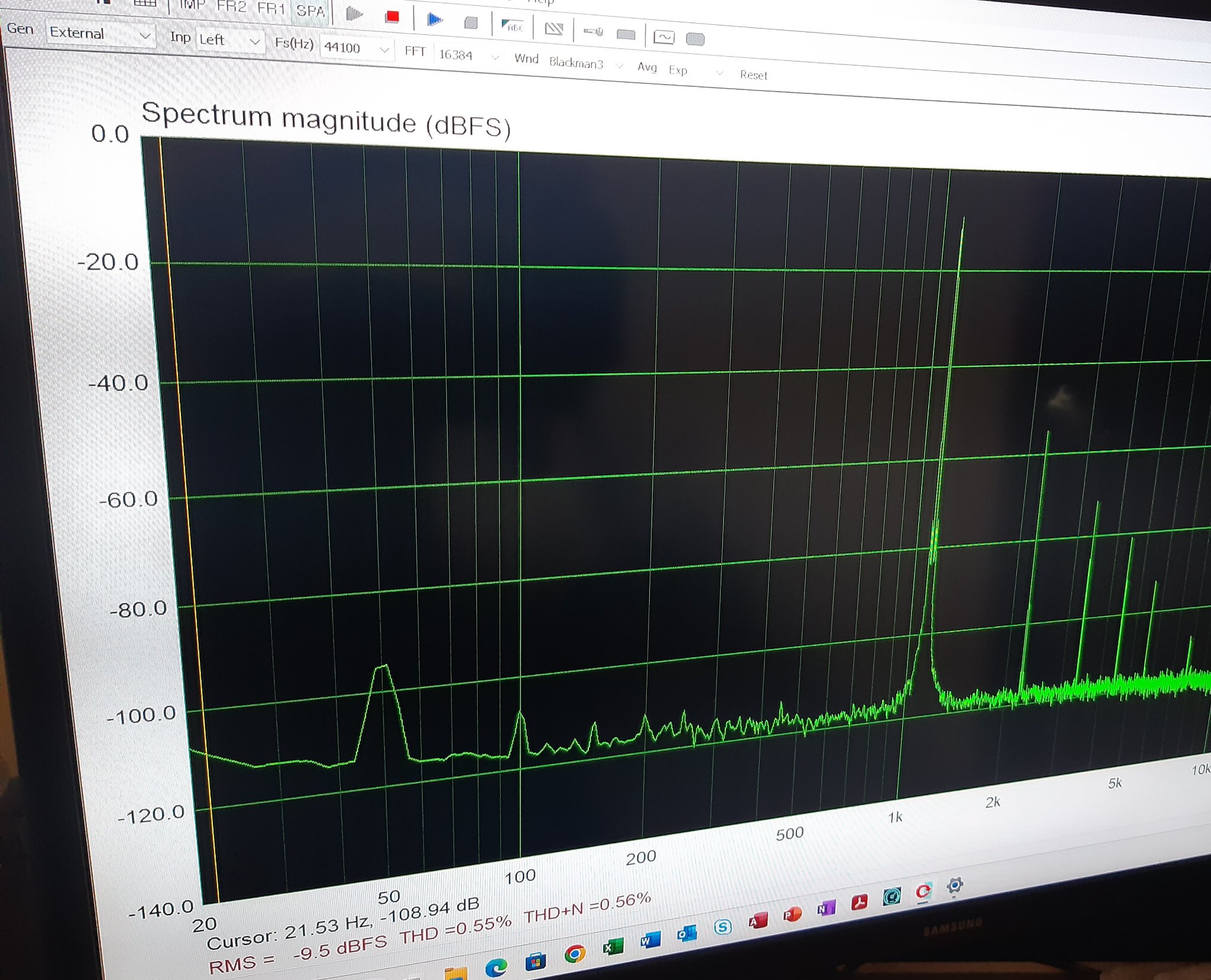Open the Inp channel dropdown showing Left
Screen dimensions: 1211x980
[x=230, y=40]
